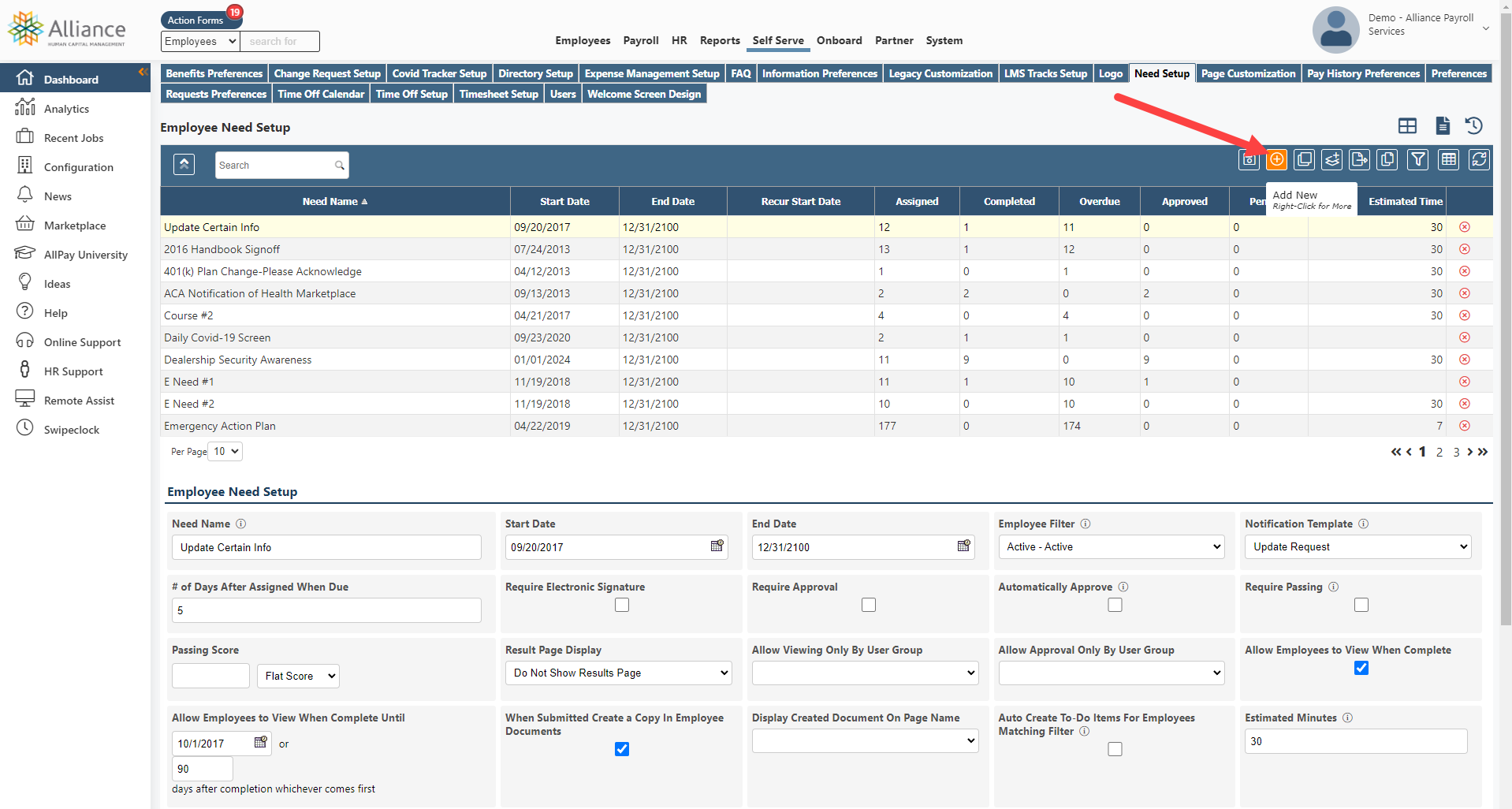Open Allow Approval Only By User Group dropdown
The height and width of the screenshot is (809, 1512).
click(x=1112, y=673)
